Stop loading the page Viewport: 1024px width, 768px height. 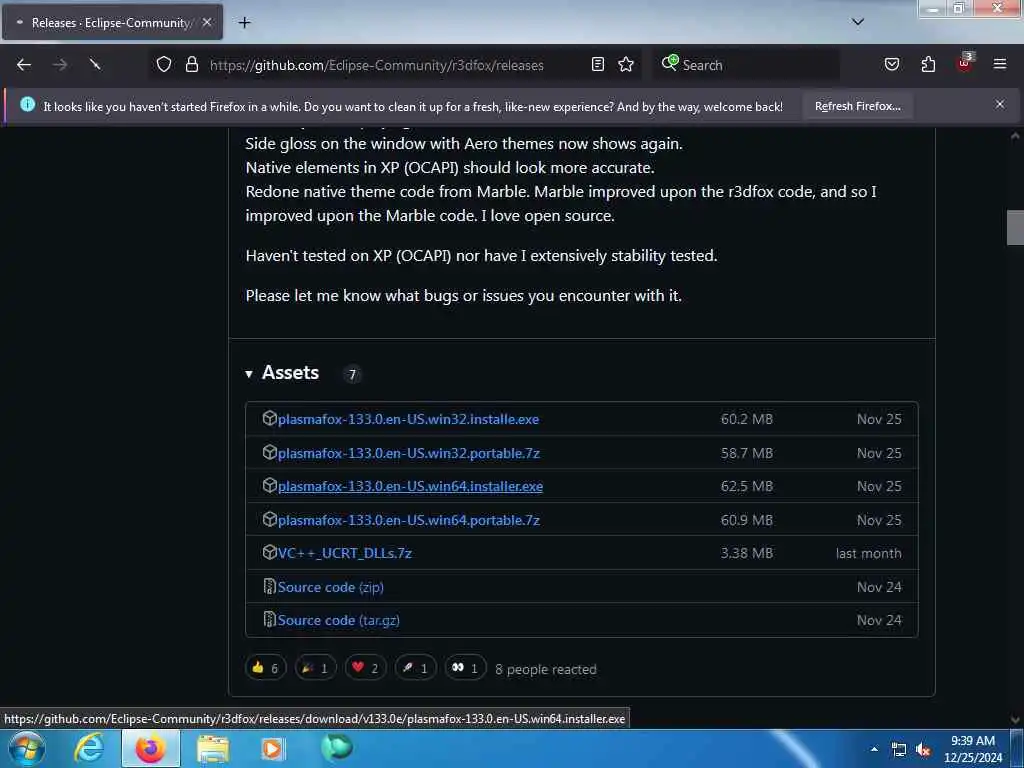tap(95, 65)
